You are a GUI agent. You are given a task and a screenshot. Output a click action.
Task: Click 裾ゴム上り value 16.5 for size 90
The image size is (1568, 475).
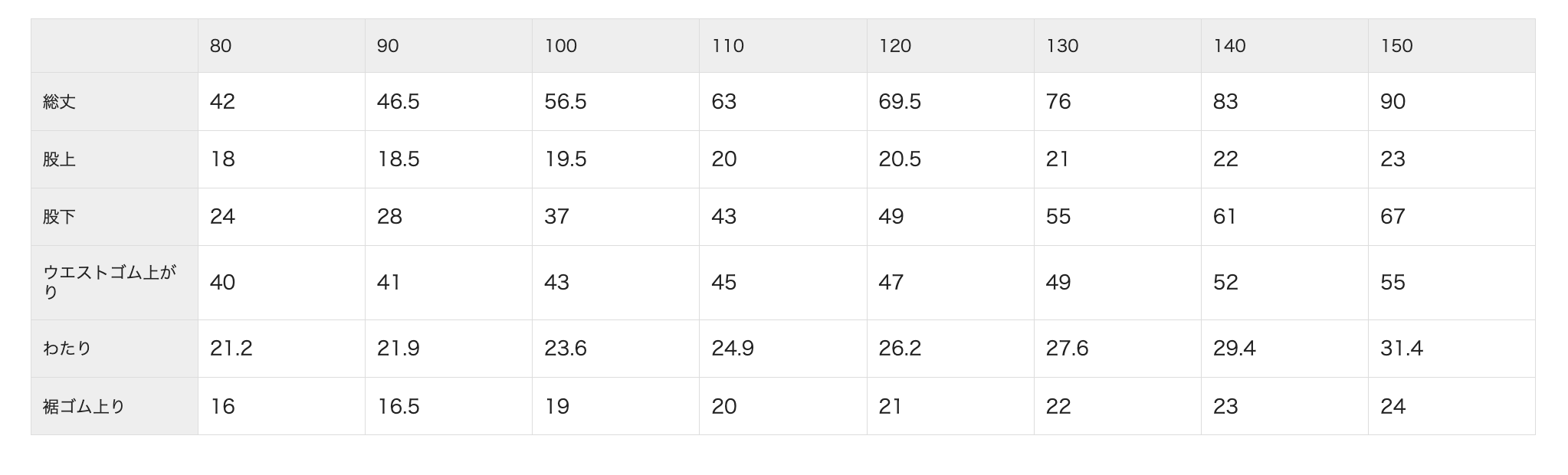[398, 406]
